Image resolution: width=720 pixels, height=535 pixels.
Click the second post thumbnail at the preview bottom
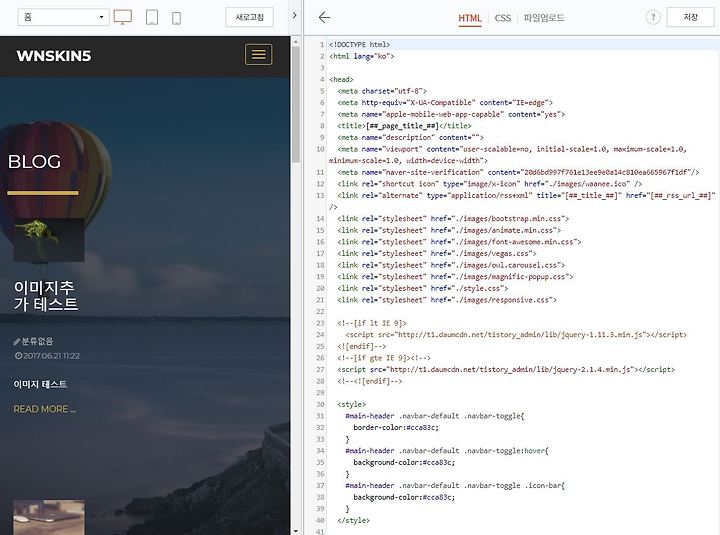coord(49,518)
